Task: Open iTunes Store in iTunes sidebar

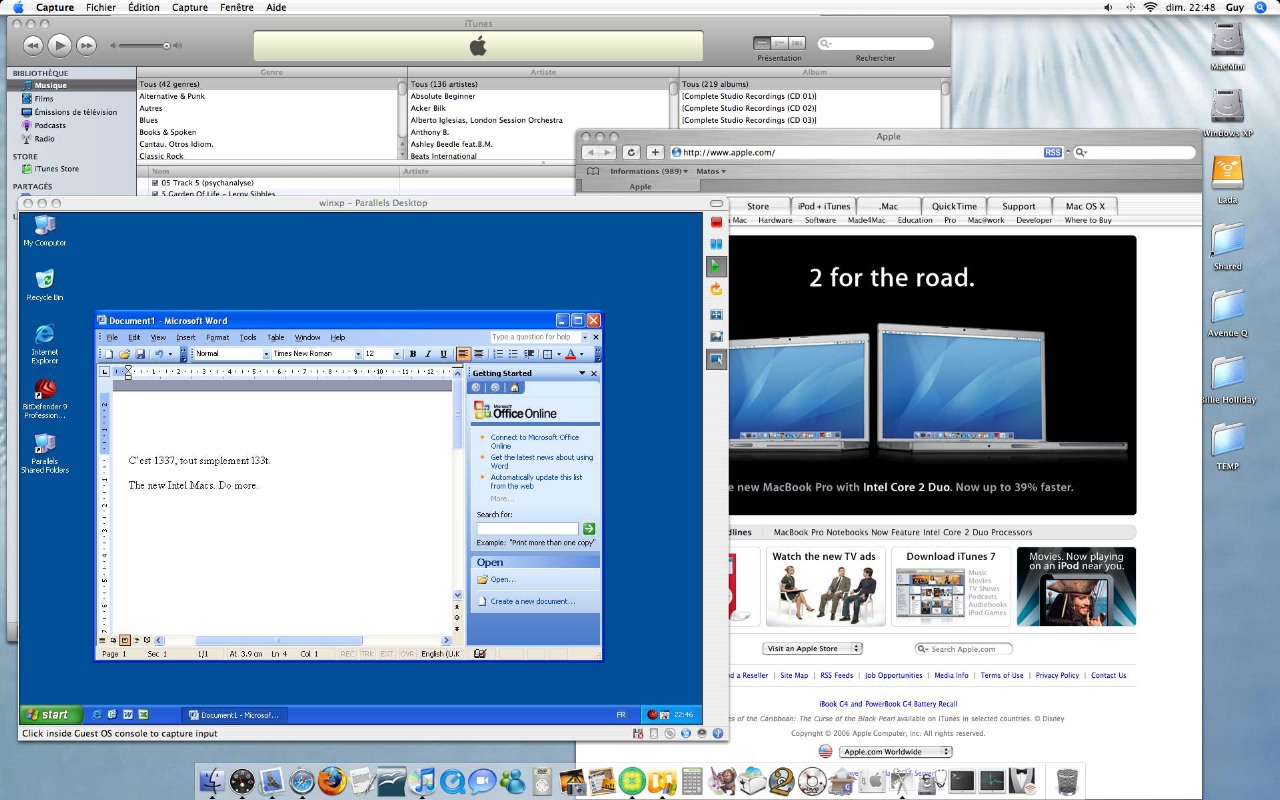Action: coord(56,169)
